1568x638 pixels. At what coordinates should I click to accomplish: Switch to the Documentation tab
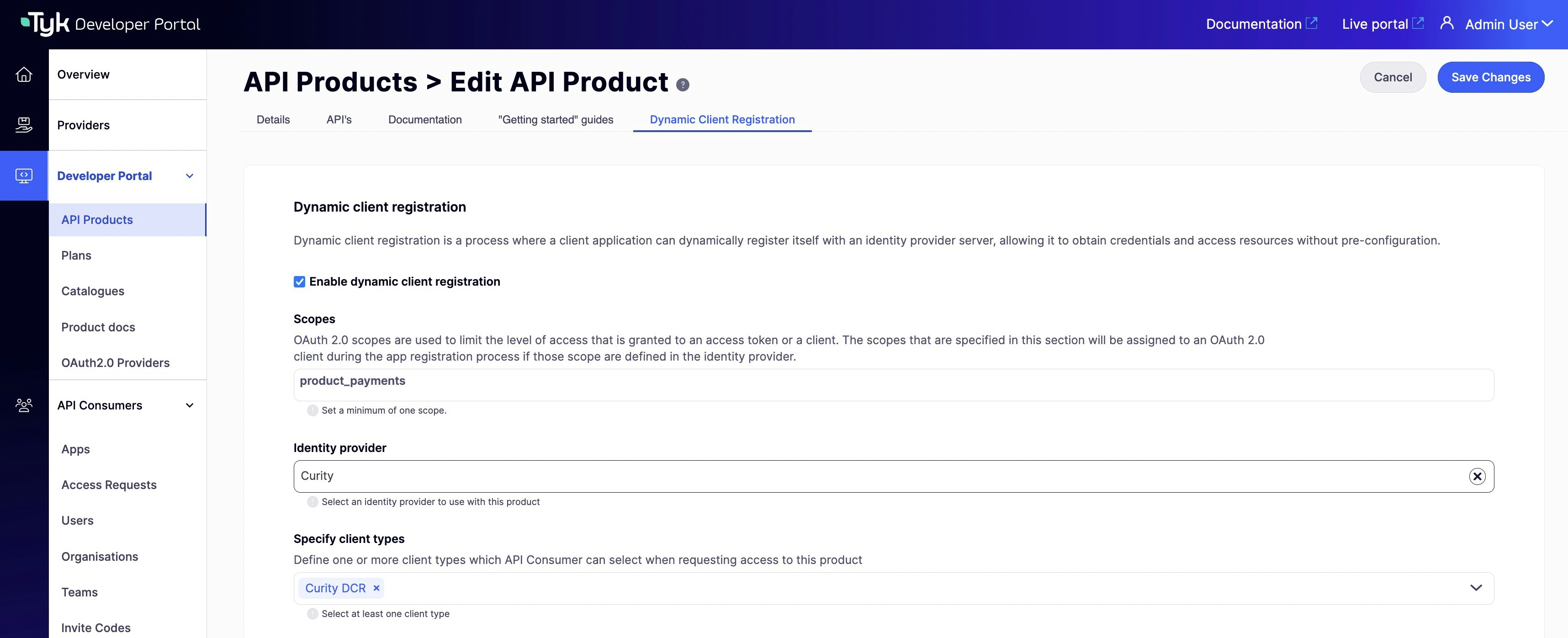point(425,120)
